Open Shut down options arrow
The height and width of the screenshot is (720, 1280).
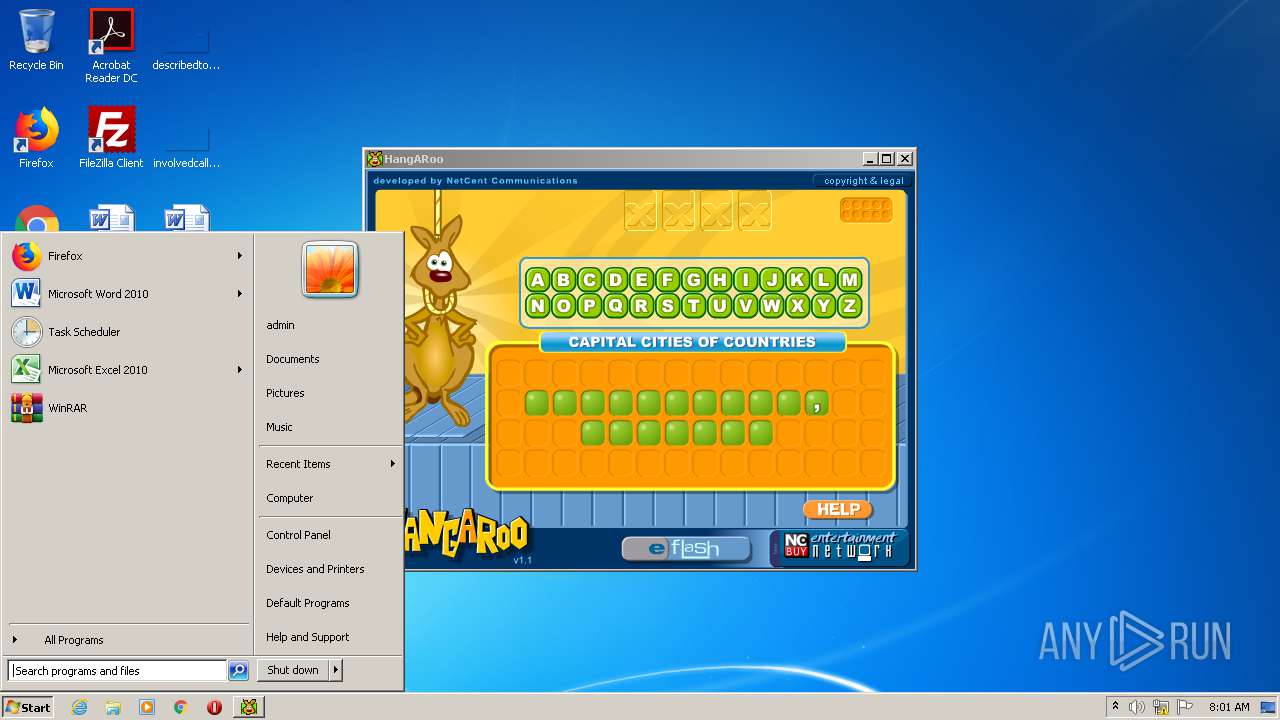pyautogui.click(x=336, y=670)
